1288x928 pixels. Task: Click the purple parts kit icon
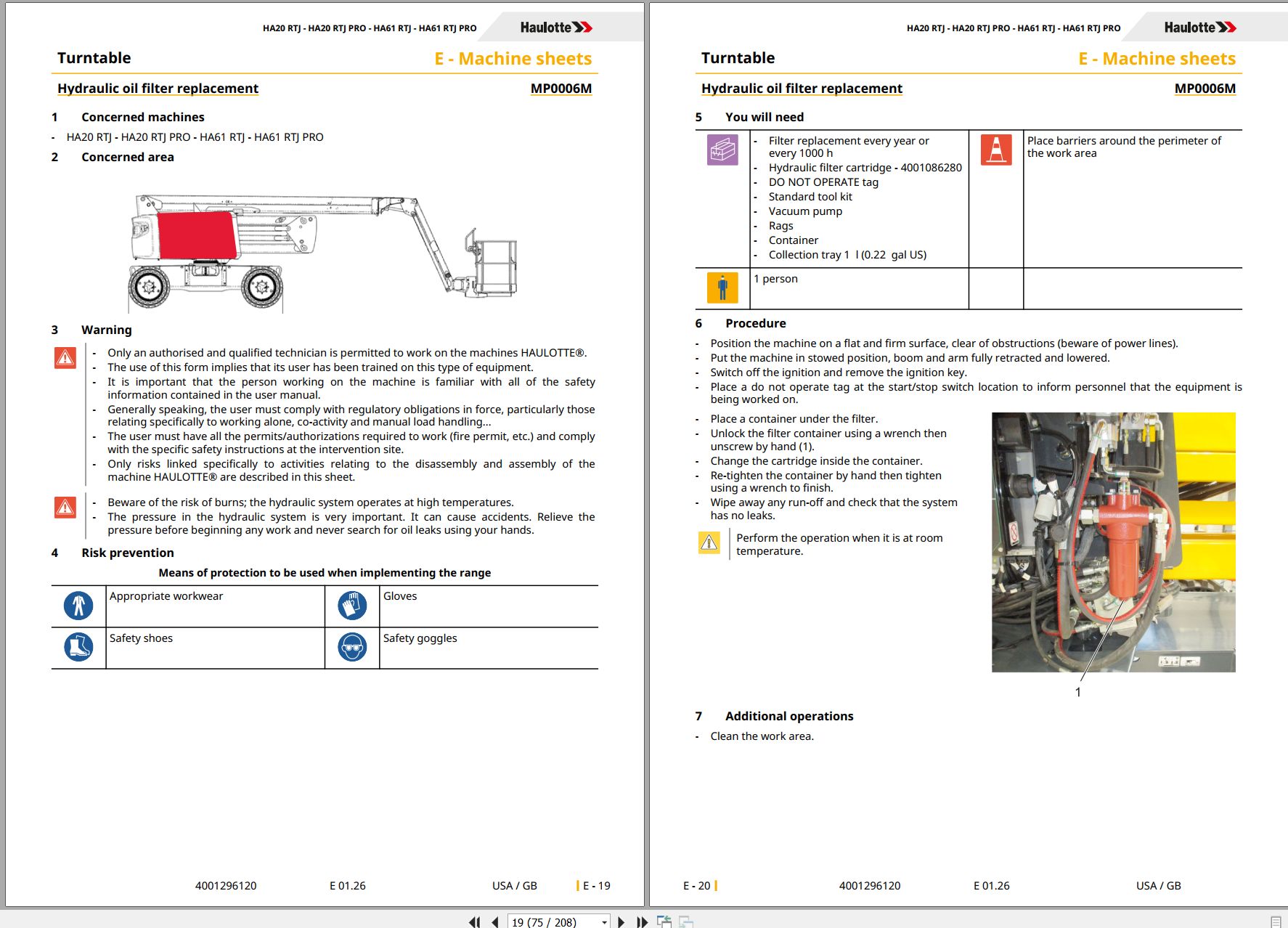pyautogui.click(x=722, y=150)
